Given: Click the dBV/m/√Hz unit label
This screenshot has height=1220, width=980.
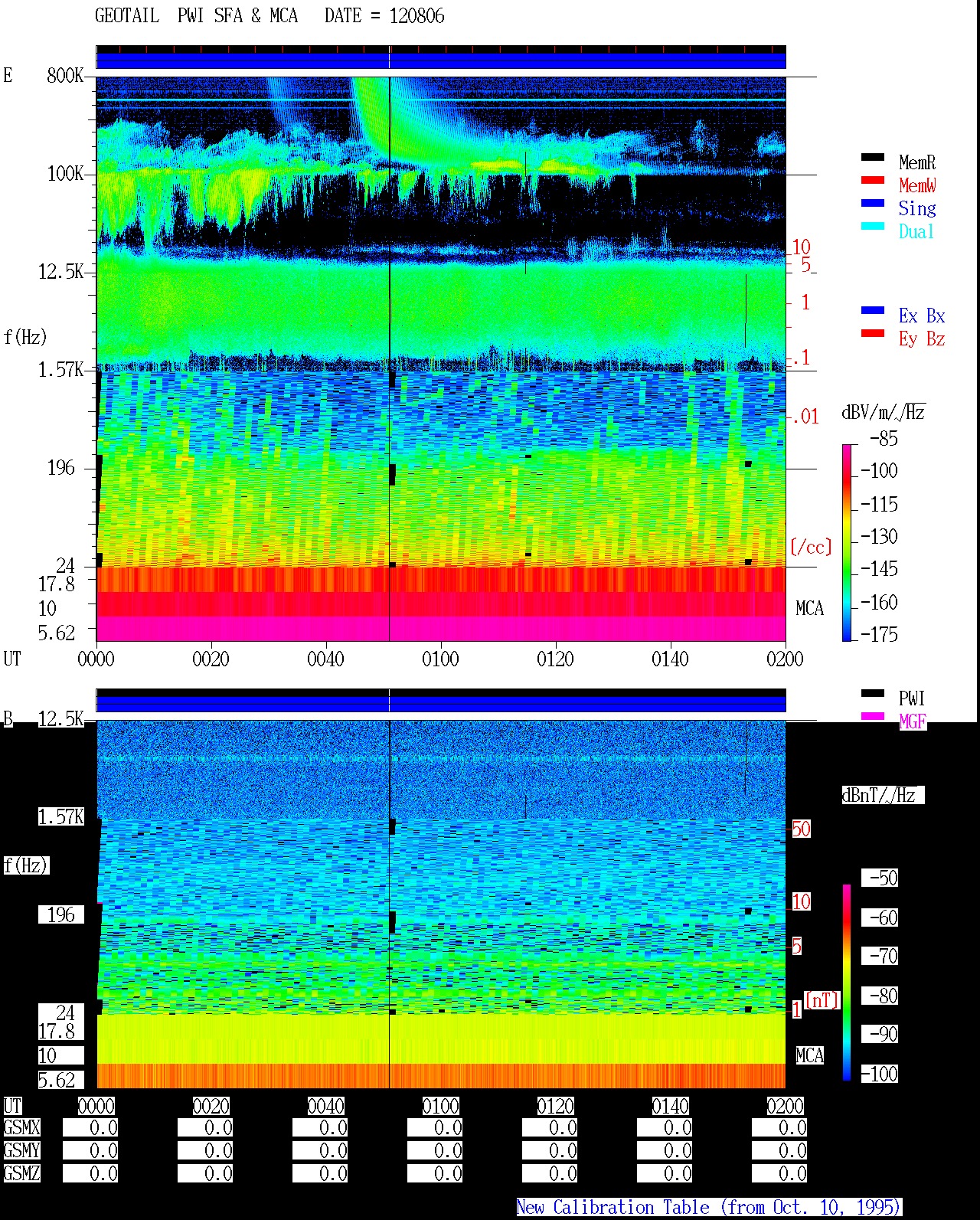Looking at the screenshot, I should click(884, 412).
